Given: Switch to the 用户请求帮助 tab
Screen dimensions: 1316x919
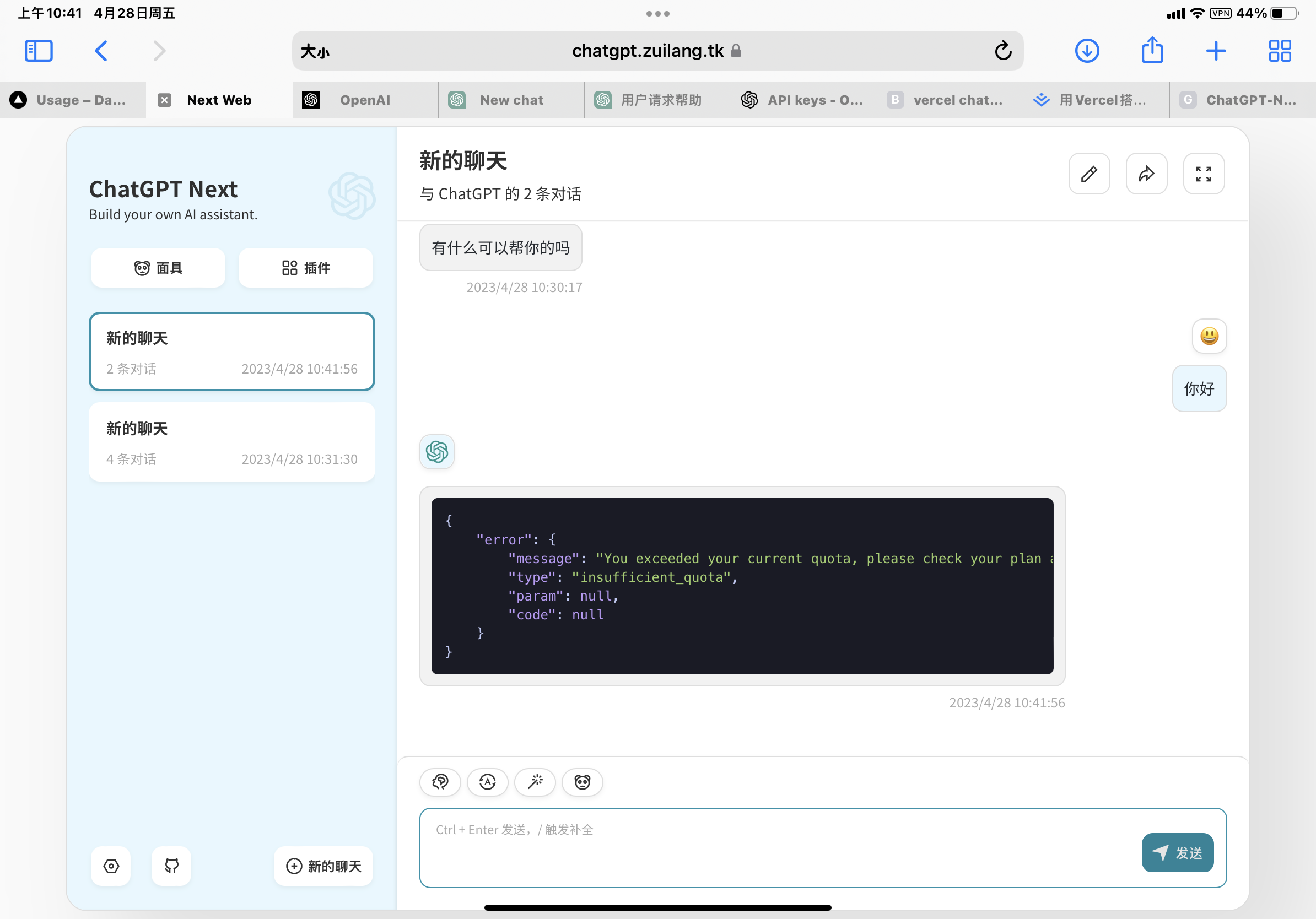Looking at the screenshot, I should tap(657, 100).
